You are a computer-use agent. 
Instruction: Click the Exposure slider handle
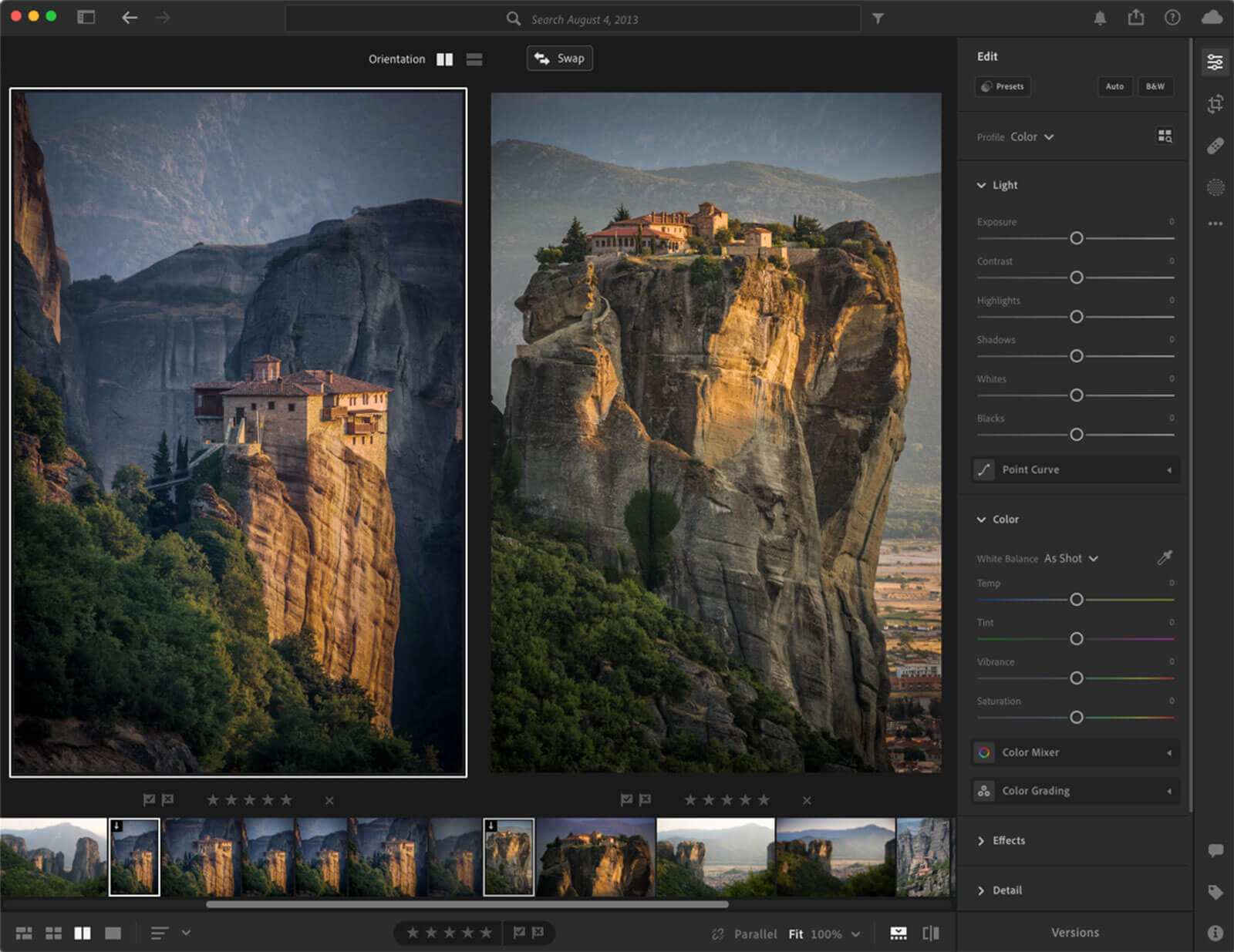pos(1077,238)
